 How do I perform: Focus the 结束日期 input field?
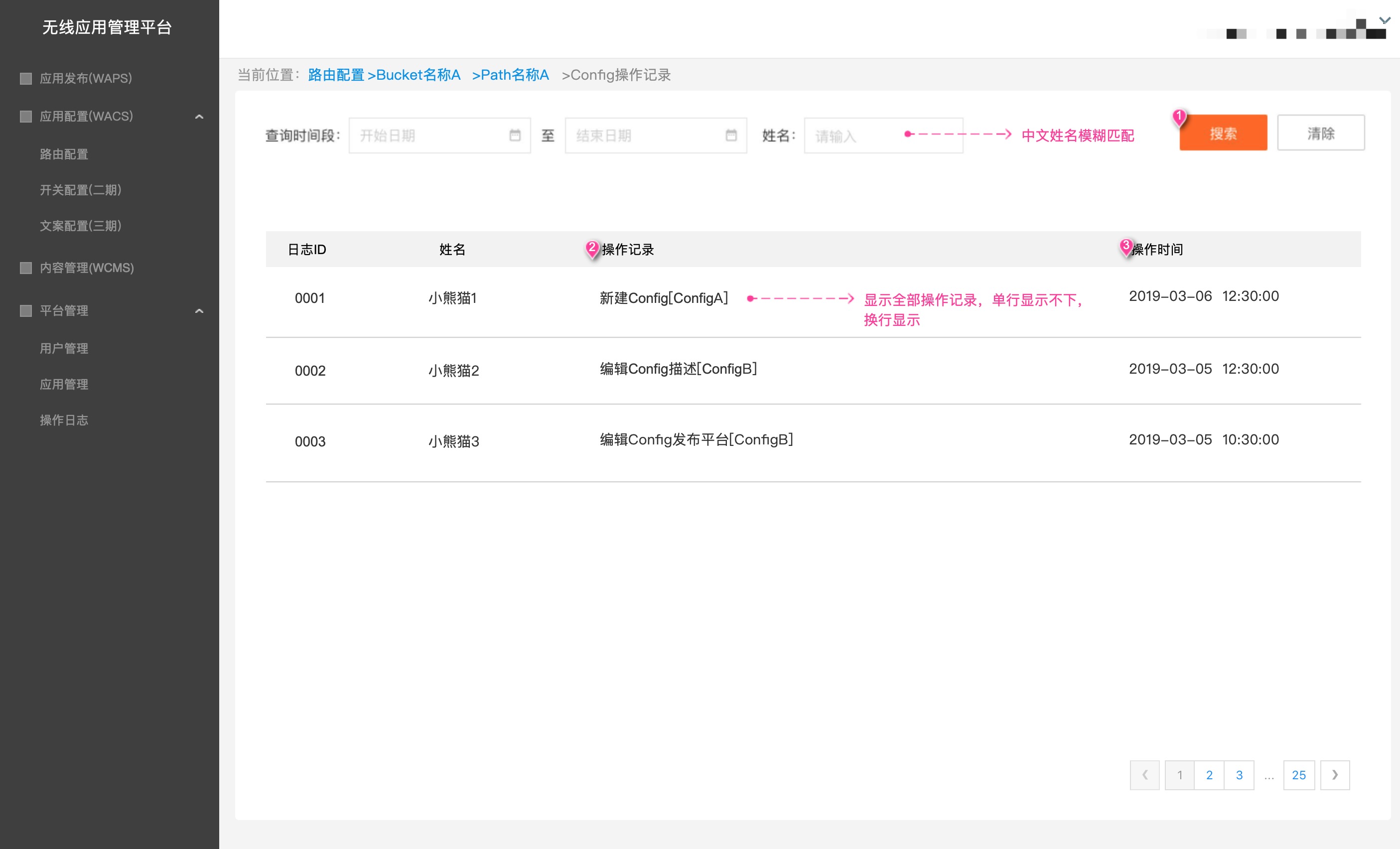pyautogui.click(x=656, y=135)
